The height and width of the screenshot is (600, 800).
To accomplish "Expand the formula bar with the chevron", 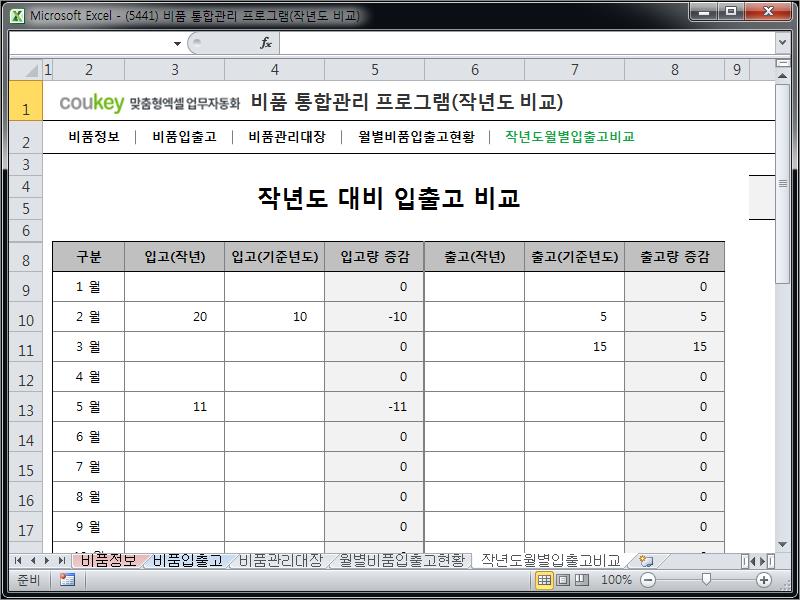I will pyautogui.click(x=782, y=43).
